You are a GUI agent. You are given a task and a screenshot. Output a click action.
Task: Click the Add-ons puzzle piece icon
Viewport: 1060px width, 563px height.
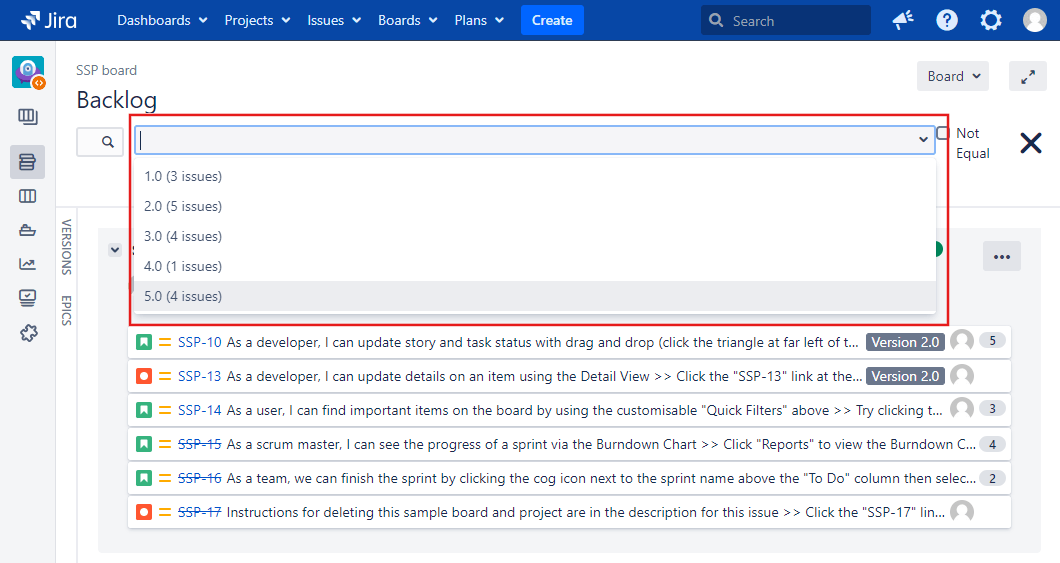click(x=27, y=333)
